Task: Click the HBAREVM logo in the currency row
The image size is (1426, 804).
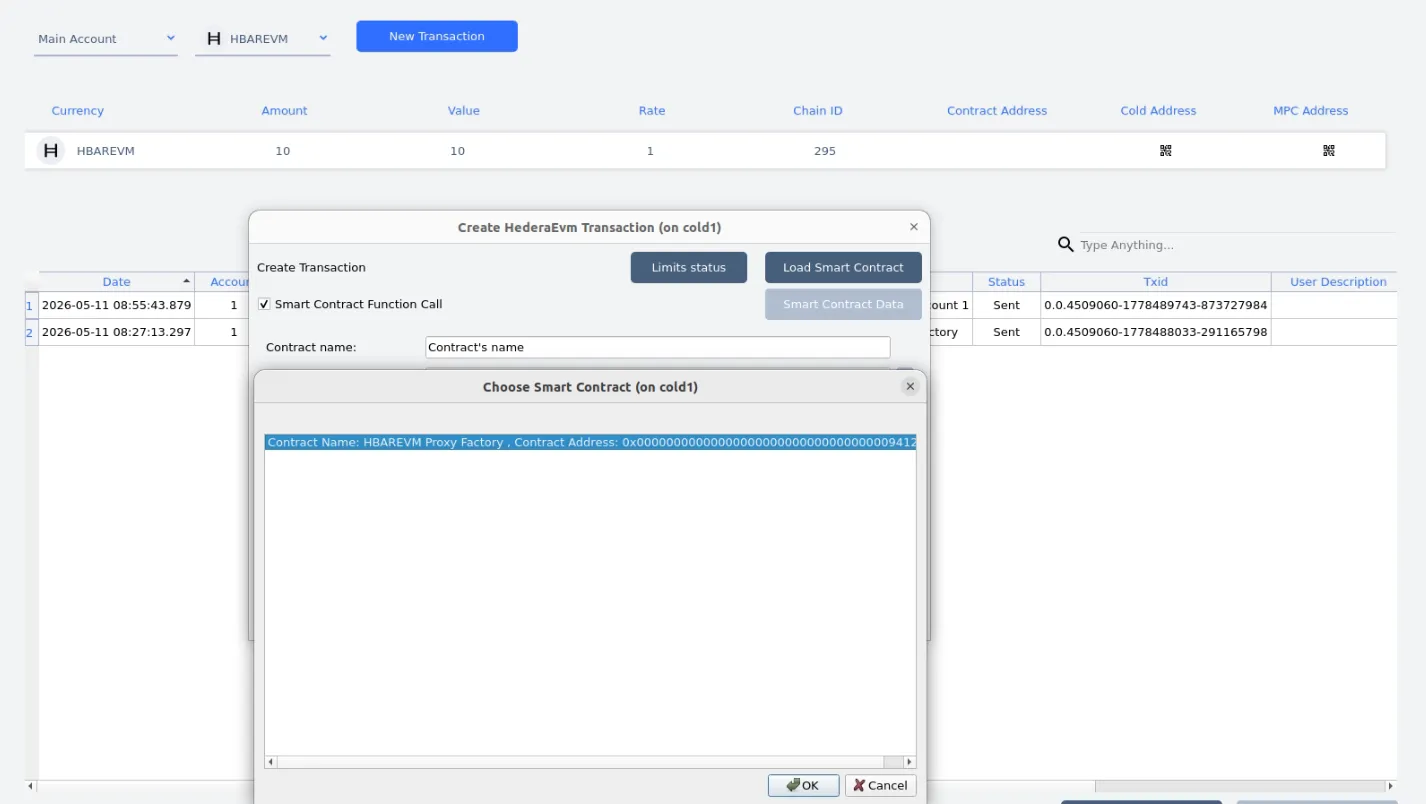Action: tap(50, 151)
